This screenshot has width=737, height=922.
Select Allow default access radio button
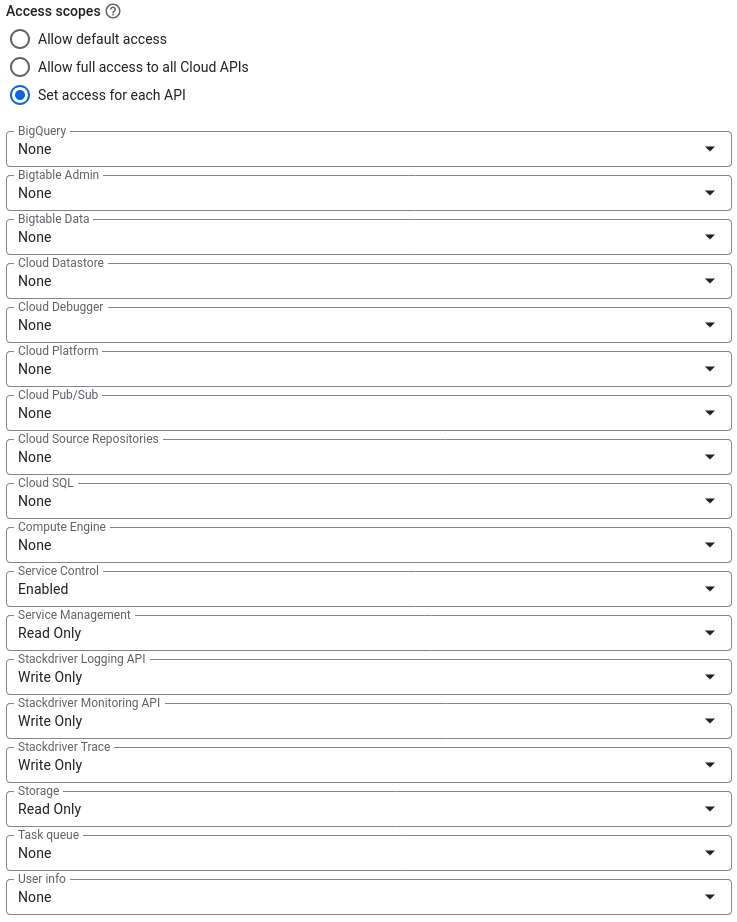[20, 39]
